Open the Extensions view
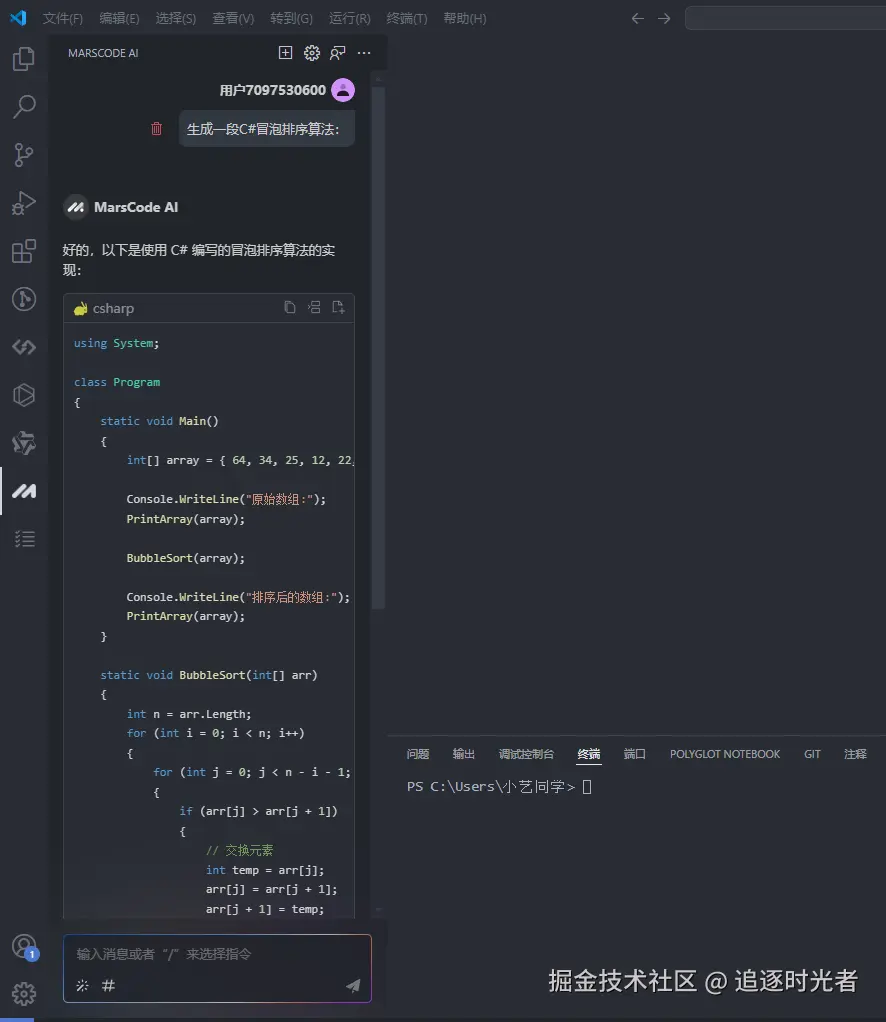The height and width of the screenshot is (1022, 886). pyautogui.click(x=24, y=251)
